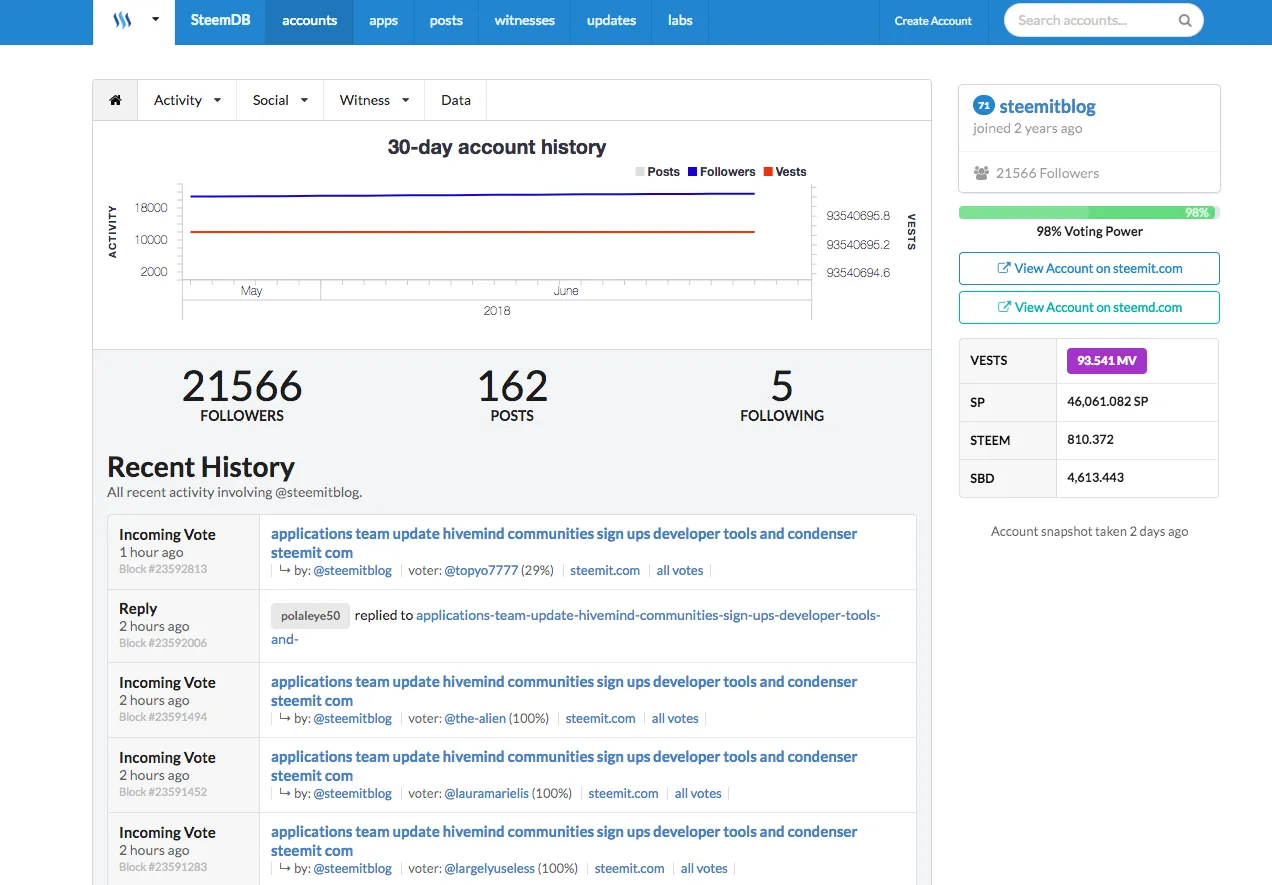Open voter @topyo7777 profile link
1272x885 pixels.
(481, 570)
